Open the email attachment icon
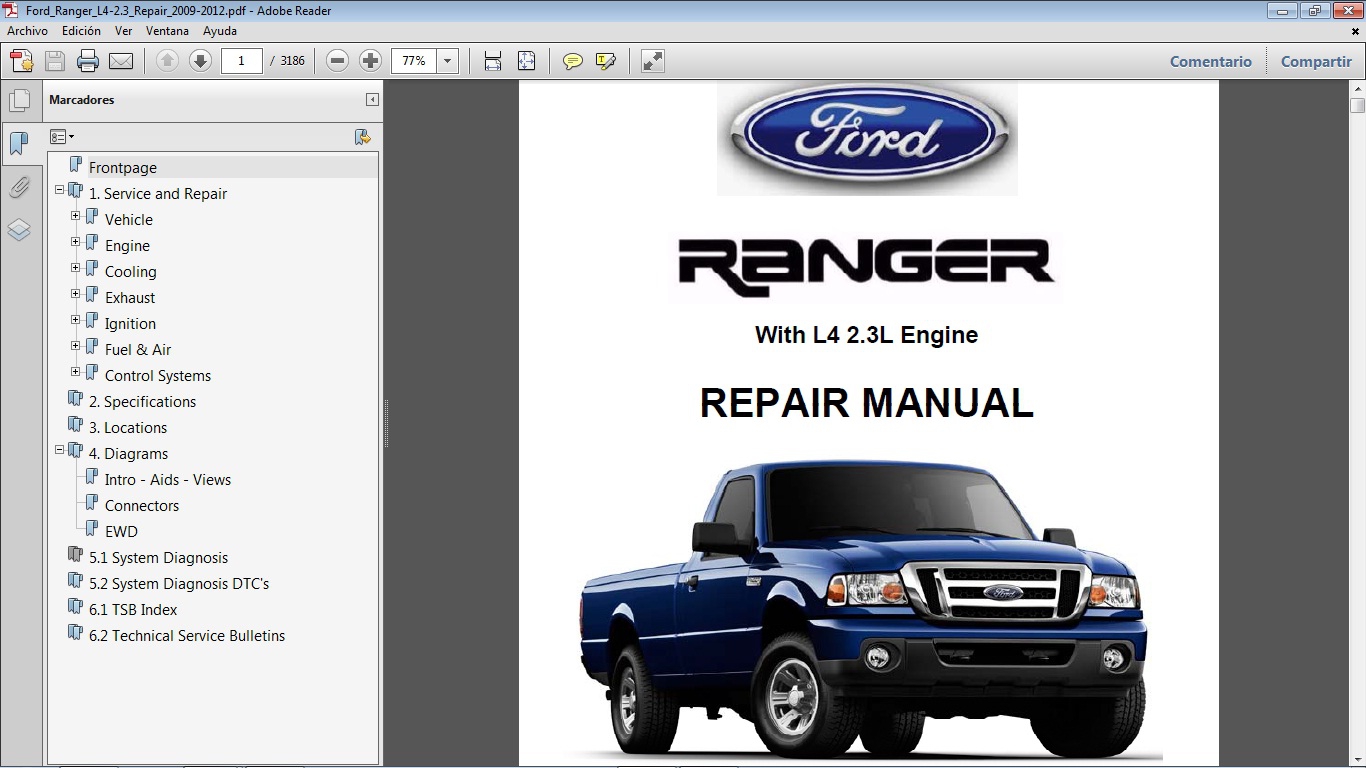Screen dimensions: 1366x768 click(x=119, y=61)
